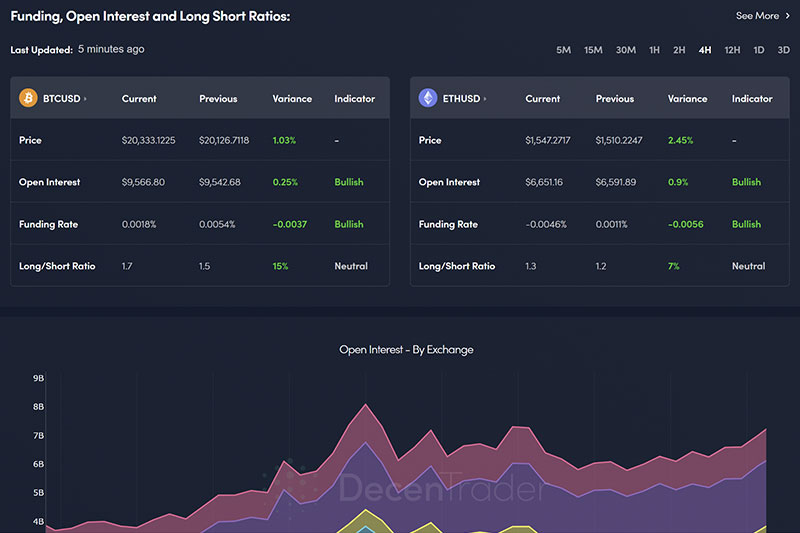Choose the 30M timeframe
This screenshot has width=800, height=533.
pos(626,50)
